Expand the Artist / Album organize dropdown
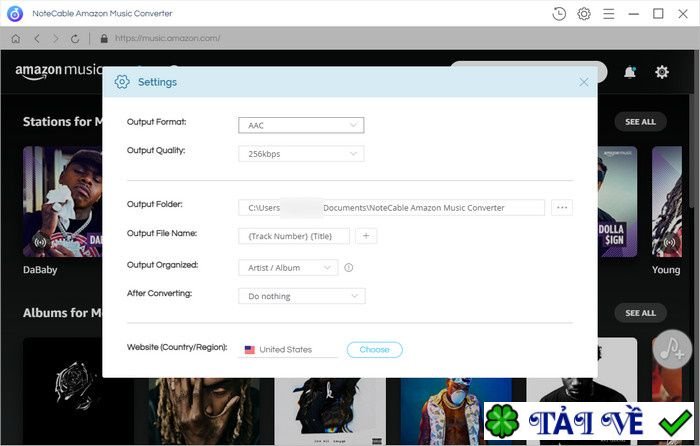Image resolution: width=700 pixels, height=446 pixels. point(288,268)
